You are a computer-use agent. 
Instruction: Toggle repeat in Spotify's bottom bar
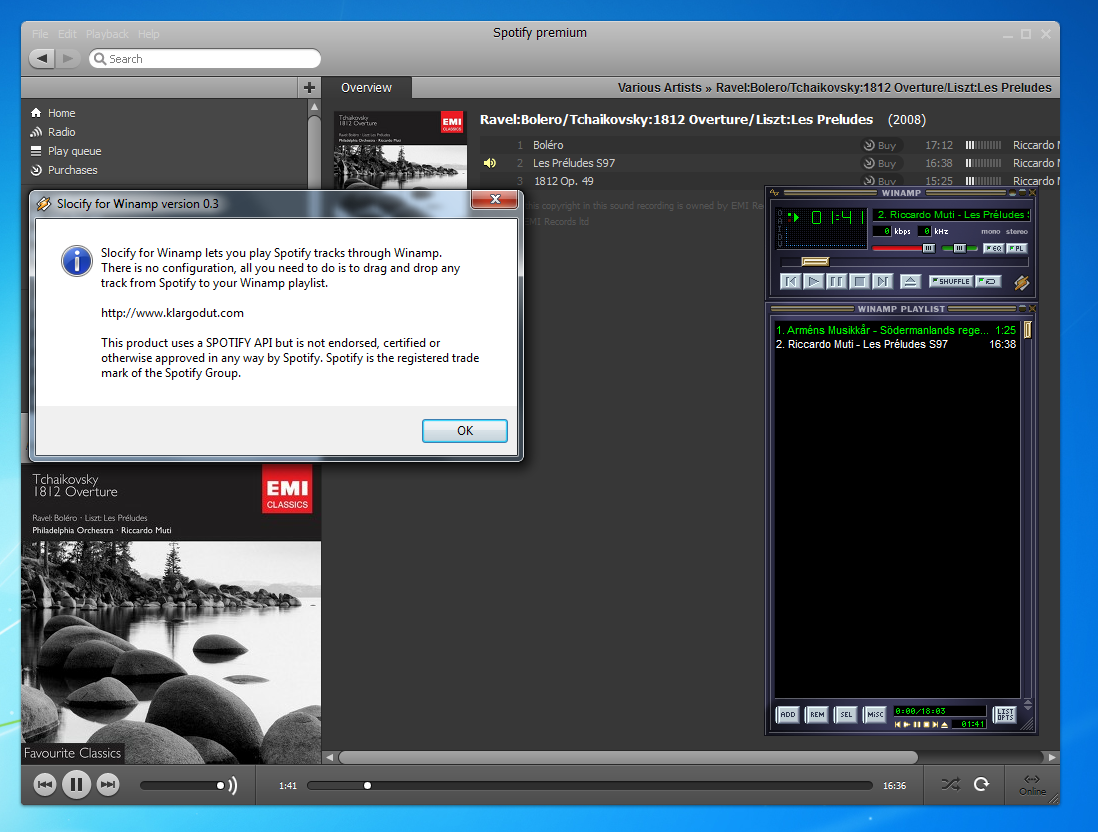tap(982, 784)
